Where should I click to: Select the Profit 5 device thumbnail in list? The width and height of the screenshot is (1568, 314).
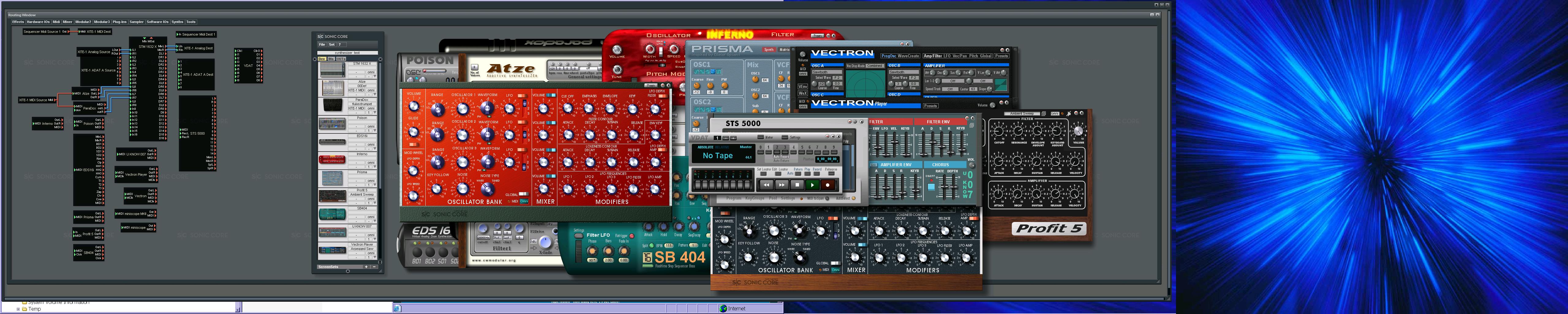tap(332, 196)
